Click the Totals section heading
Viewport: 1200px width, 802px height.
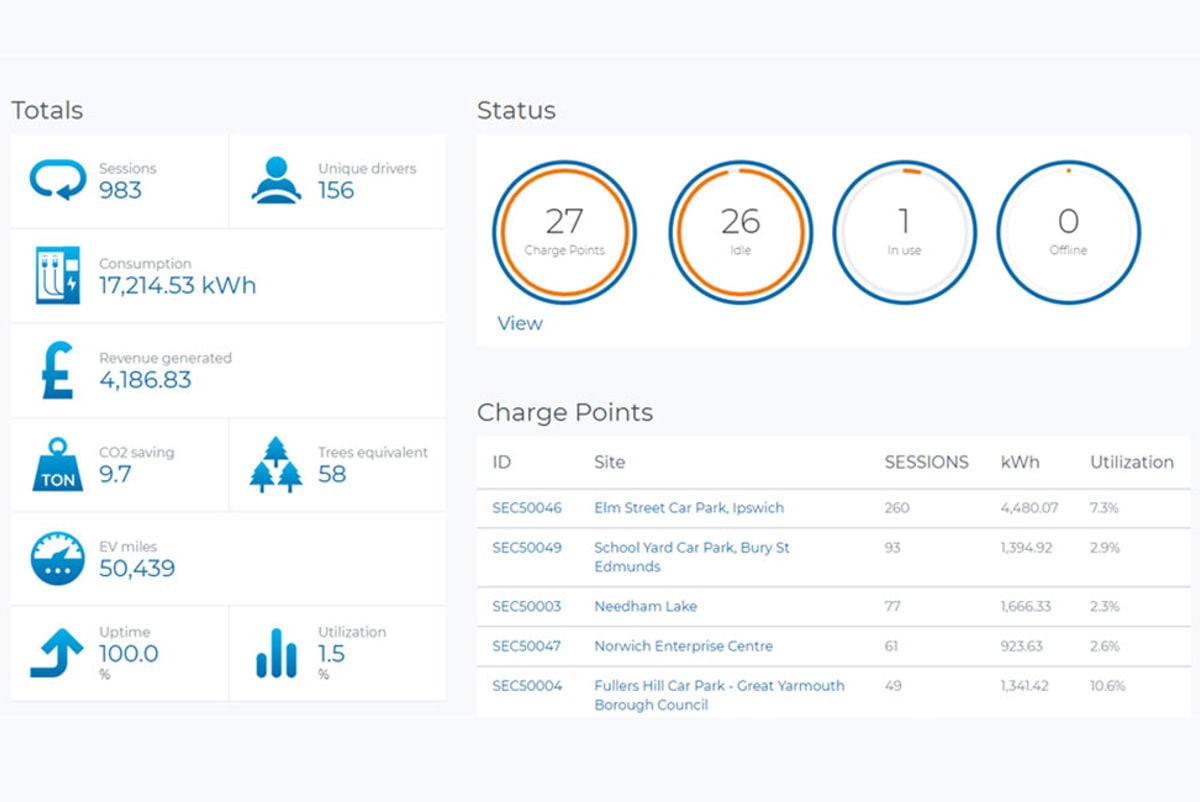[47, 110]
